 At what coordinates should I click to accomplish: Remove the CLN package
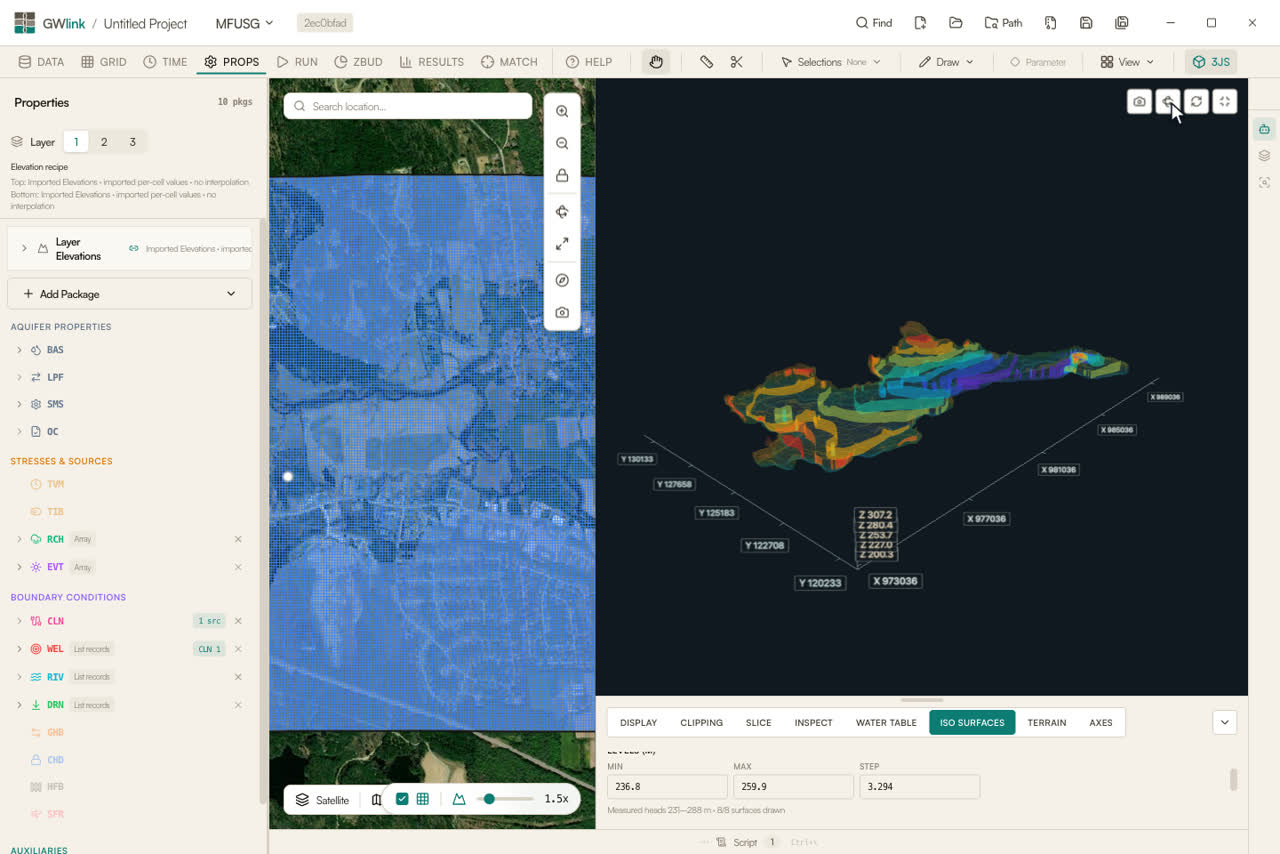pyautogui.click(x=238, y=621)
